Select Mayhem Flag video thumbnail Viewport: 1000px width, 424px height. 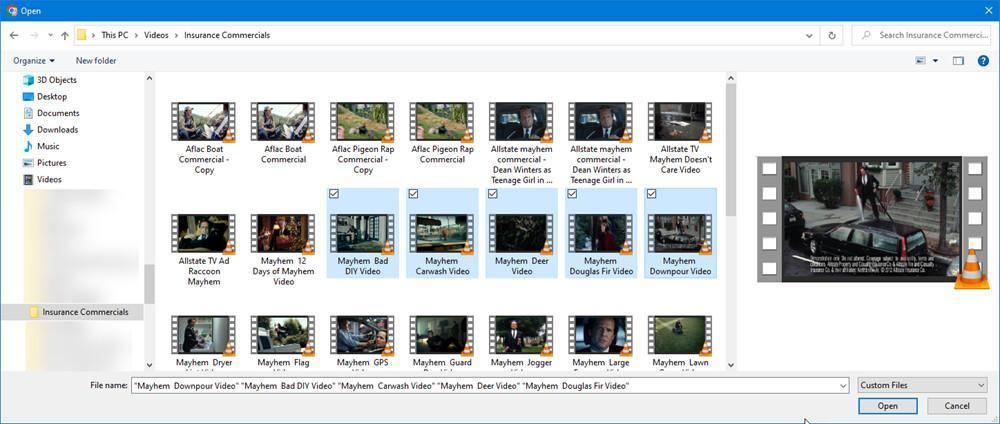pyautogui.click(x=283, y=335)
